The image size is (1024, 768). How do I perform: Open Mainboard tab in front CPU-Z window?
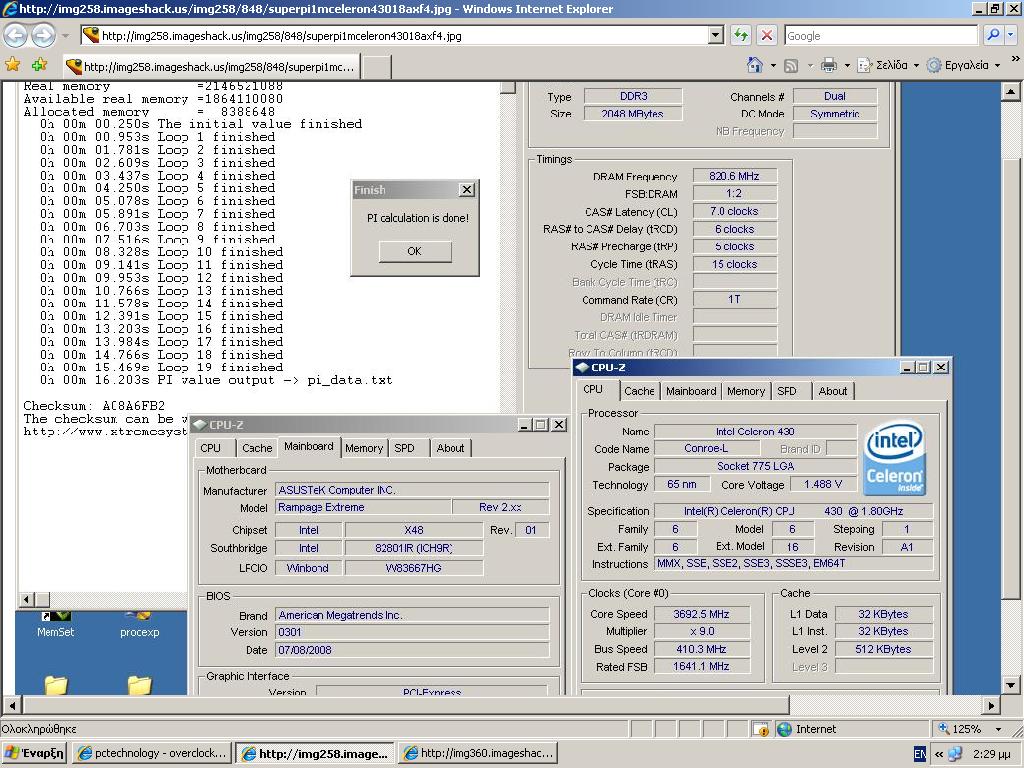coord(691,391)
